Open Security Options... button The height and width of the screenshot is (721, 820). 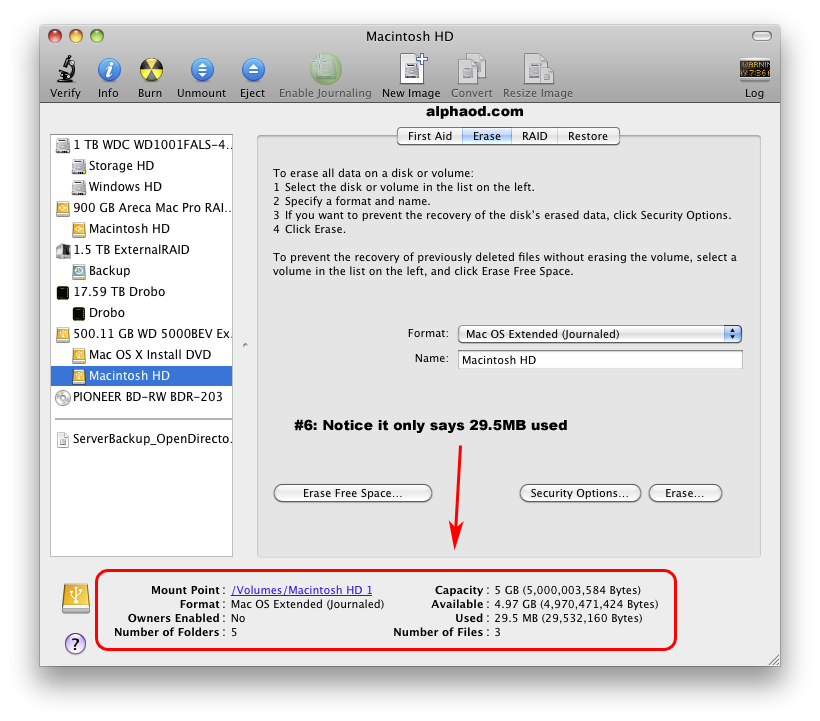(579, 493)
